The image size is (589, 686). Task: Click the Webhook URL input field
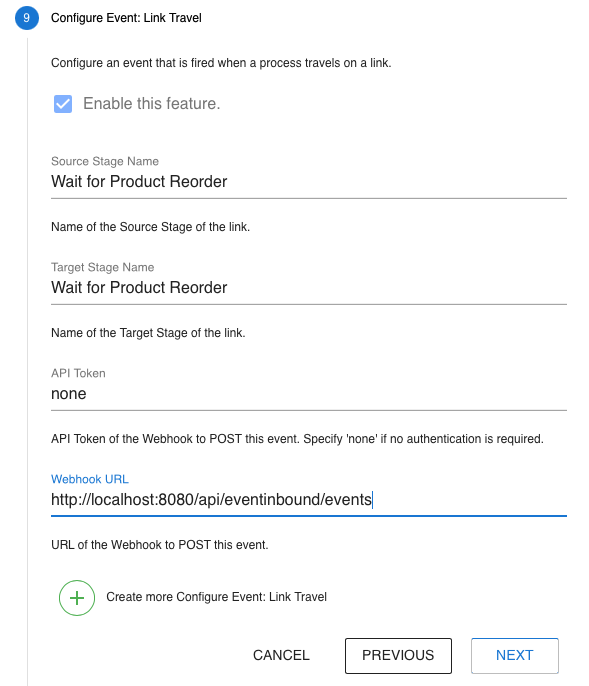click(309, 500)
